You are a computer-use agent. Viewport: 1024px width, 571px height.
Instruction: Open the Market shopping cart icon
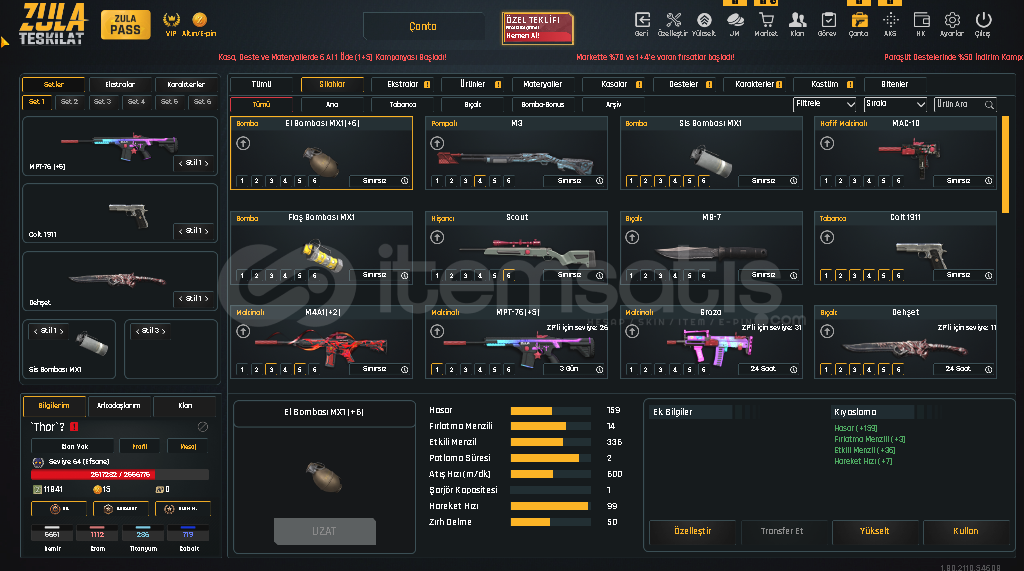(766, 20)
